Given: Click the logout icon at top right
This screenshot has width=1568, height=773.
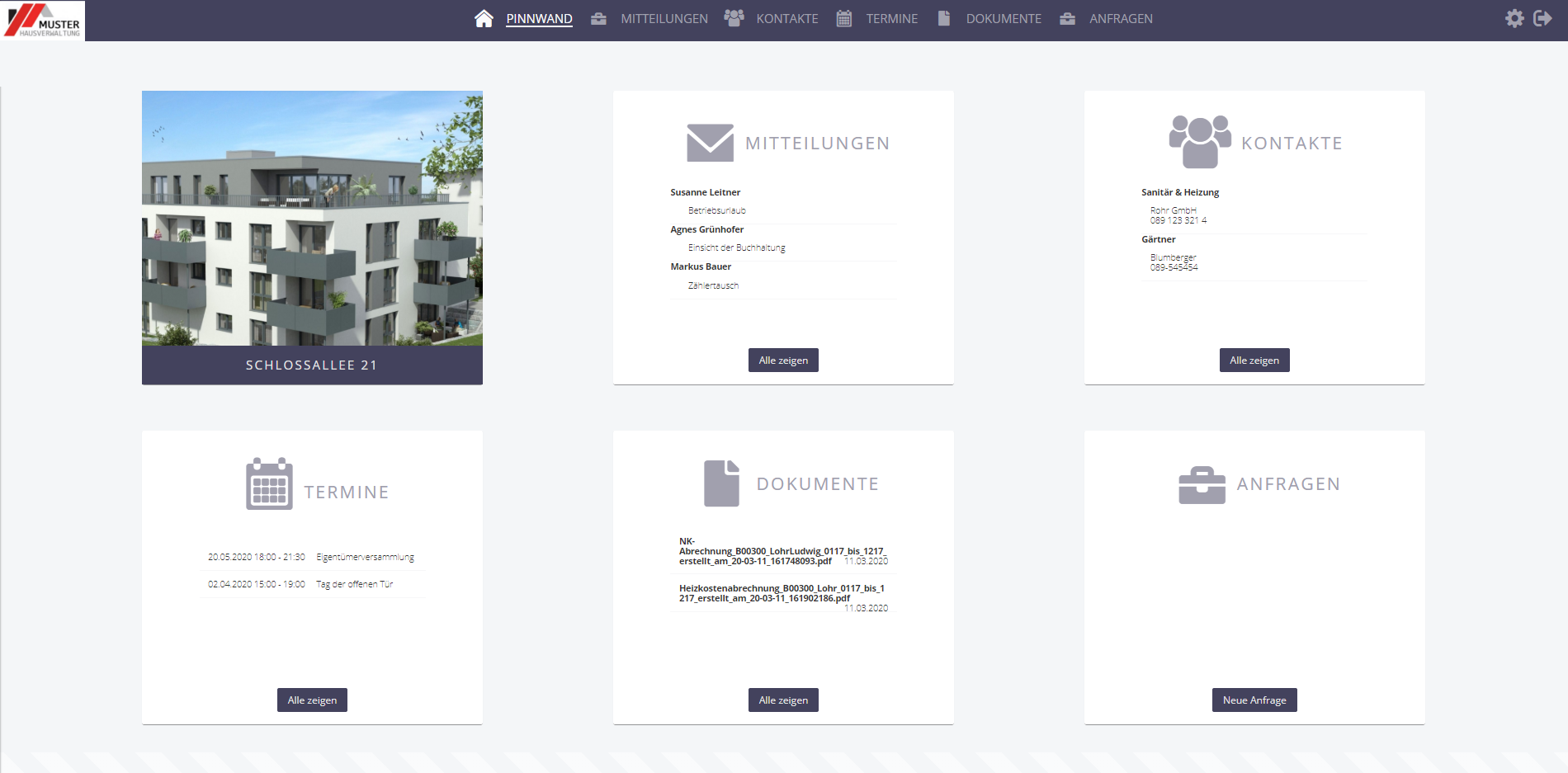Looking at the screenshot, I should 1542,16.
